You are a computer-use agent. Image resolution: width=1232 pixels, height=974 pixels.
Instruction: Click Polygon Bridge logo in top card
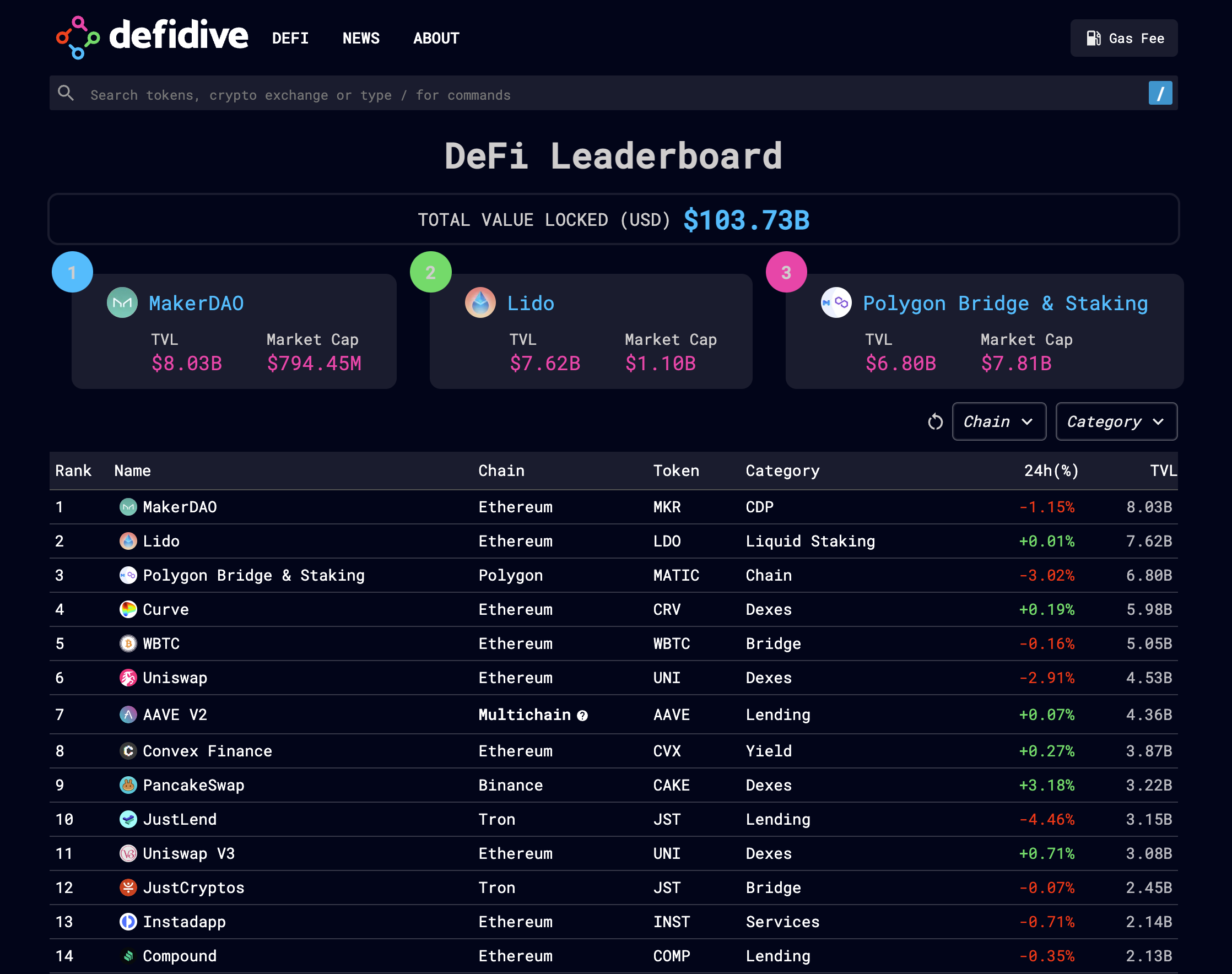click(x=836, y=303)
